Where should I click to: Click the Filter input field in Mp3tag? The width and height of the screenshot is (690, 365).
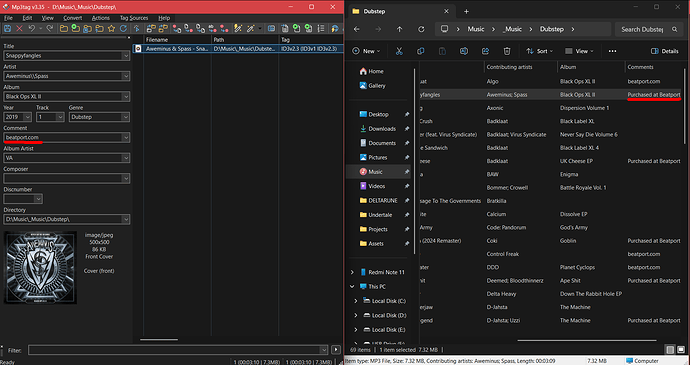178,350
